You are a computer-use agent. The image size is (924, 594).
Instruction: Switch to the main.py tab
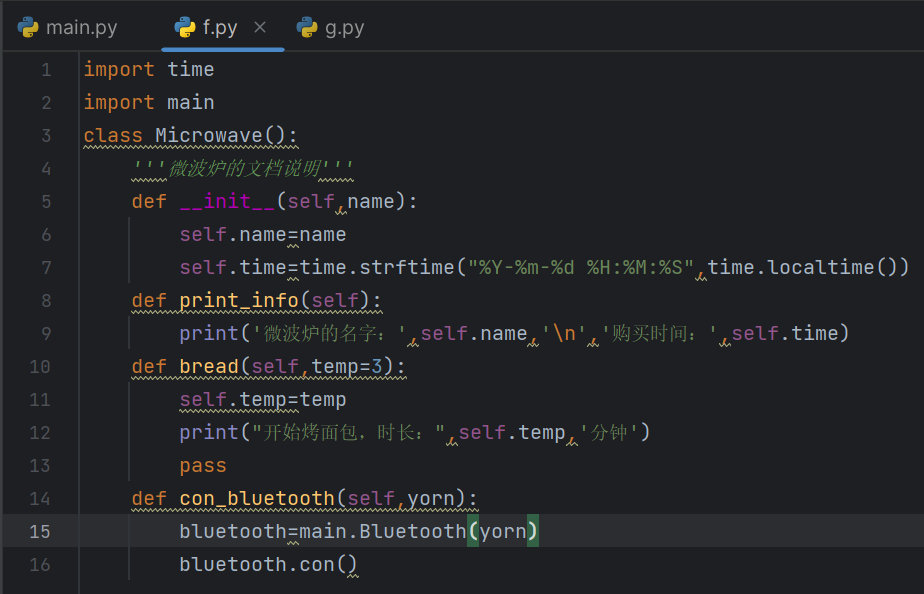tap(81, 27)
